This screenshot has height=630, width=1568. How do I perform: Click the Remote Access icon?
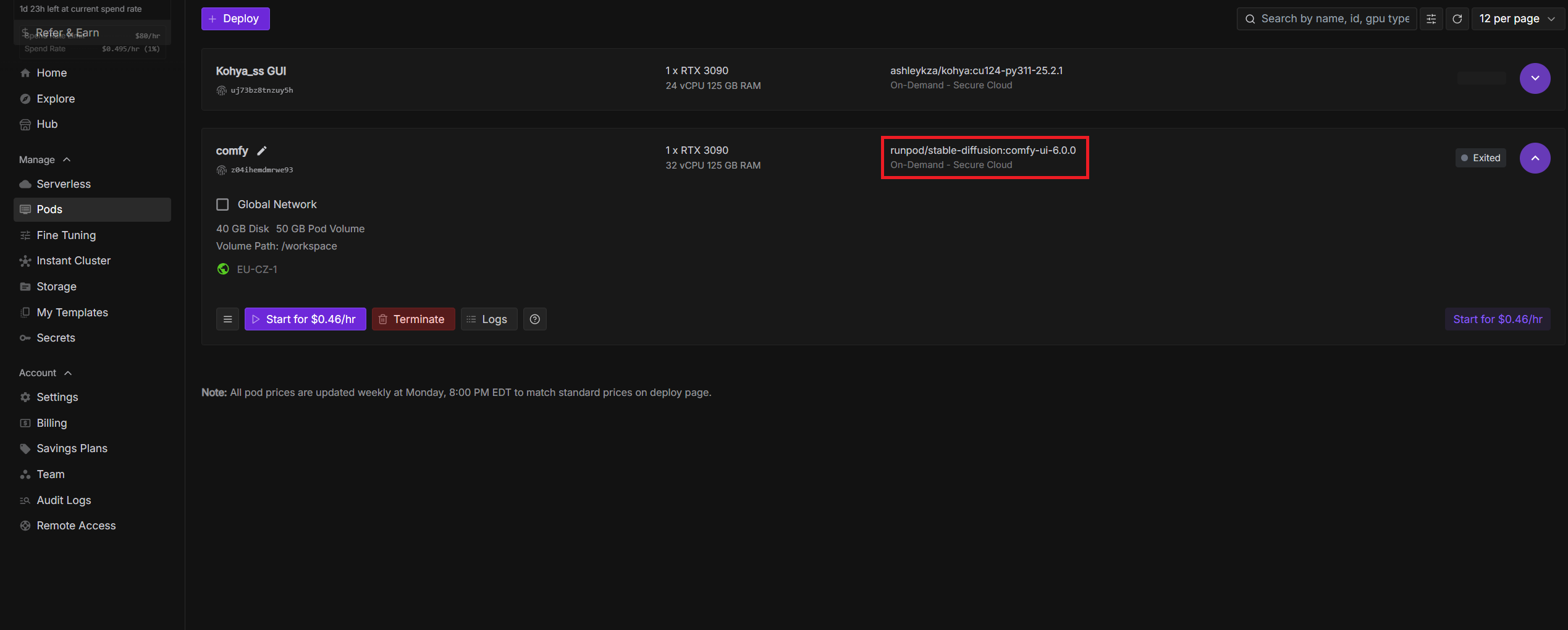tap(25, 526)
